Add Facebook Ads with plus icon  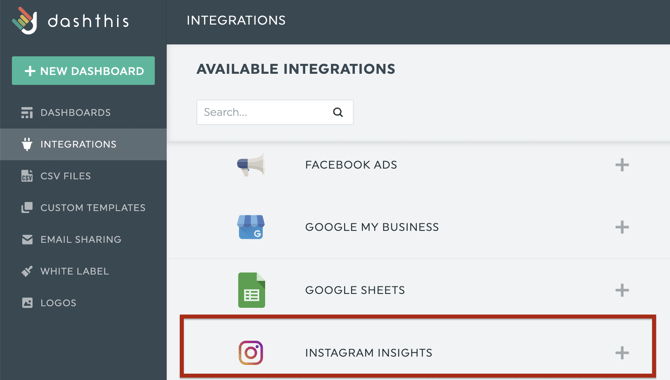(x=622, y=165)
